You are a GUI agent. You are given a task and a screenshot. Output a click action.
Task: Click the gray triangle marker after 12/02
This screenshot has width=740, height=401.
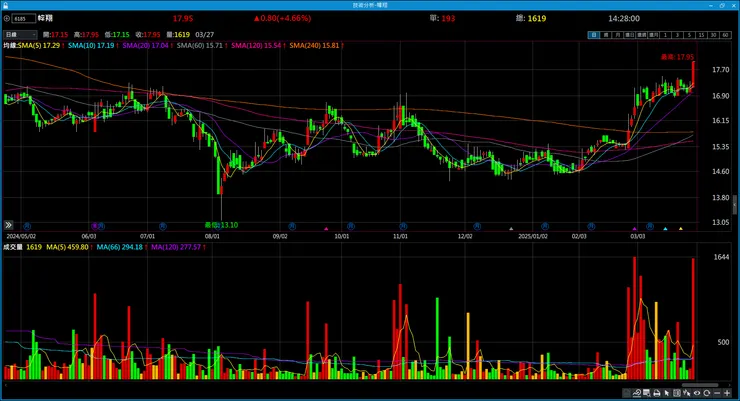point(511,229)
